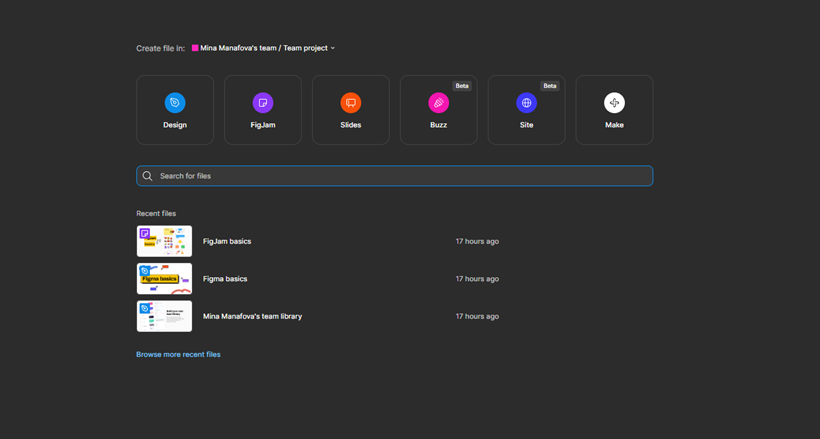Focus the Search for files field
The image size is (820, 439).
[x=400, y=176]
